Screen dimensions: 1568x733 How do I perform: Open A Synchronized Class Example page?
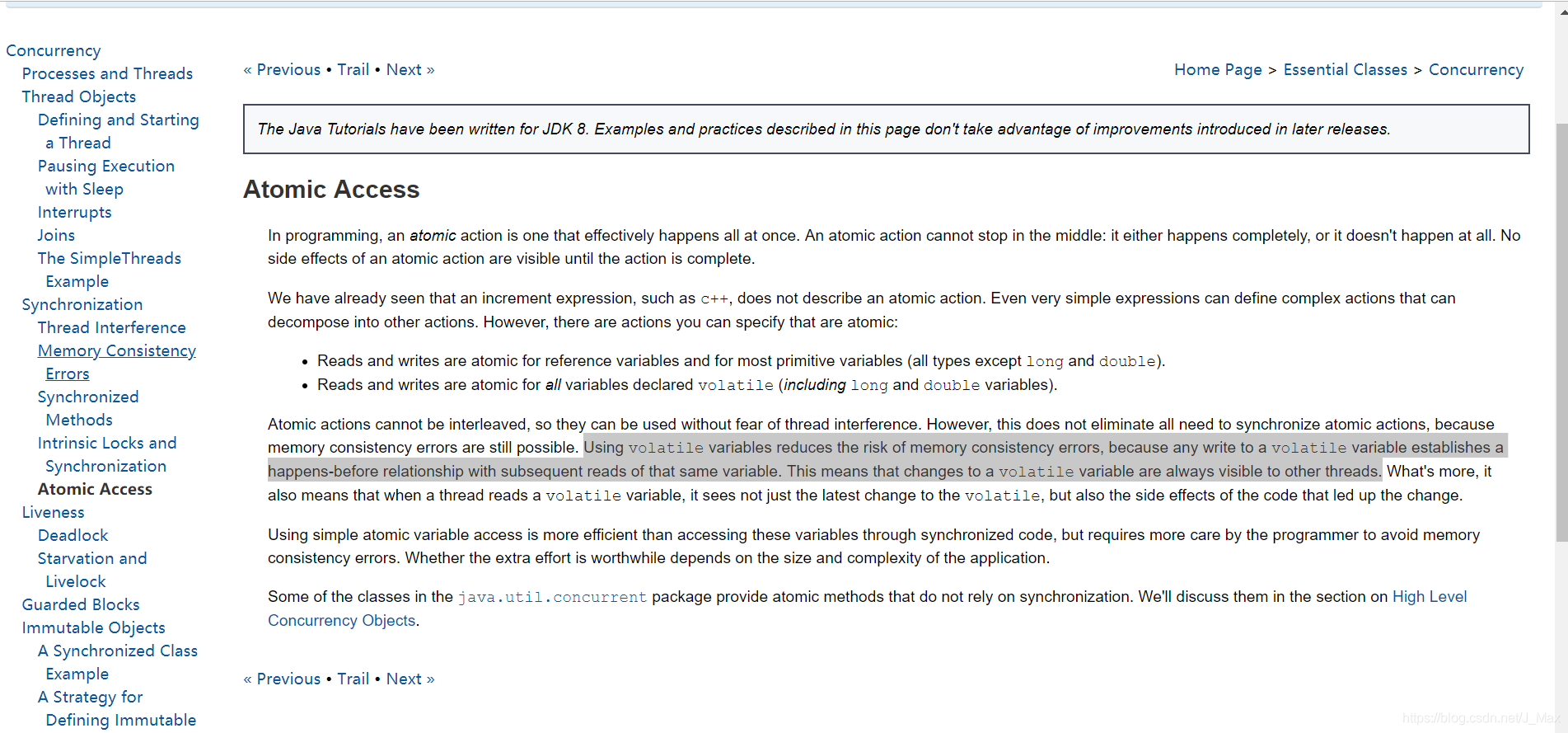(x=118, y=662)
